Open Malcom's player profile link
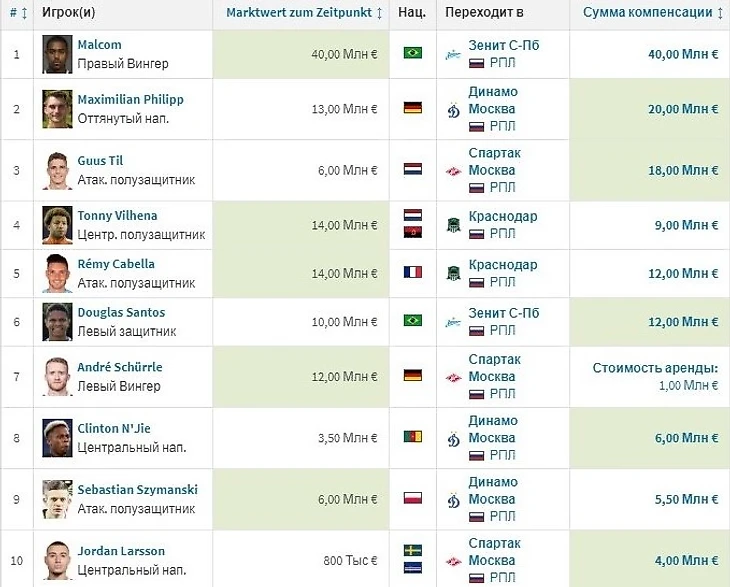 click(99, 45)
